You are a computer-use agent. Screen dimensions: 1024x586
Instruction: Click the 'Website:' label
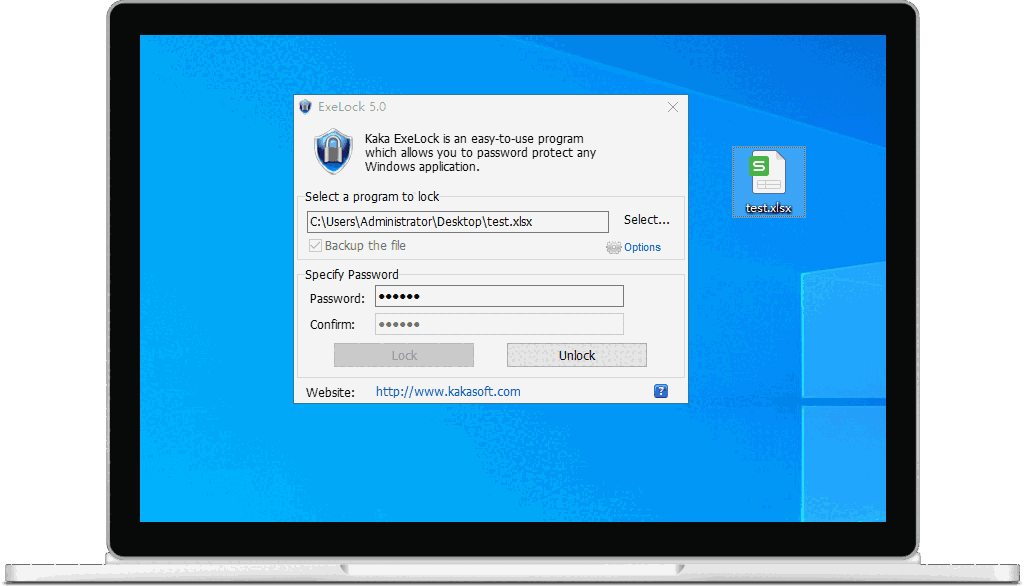[x=330, y=393]
